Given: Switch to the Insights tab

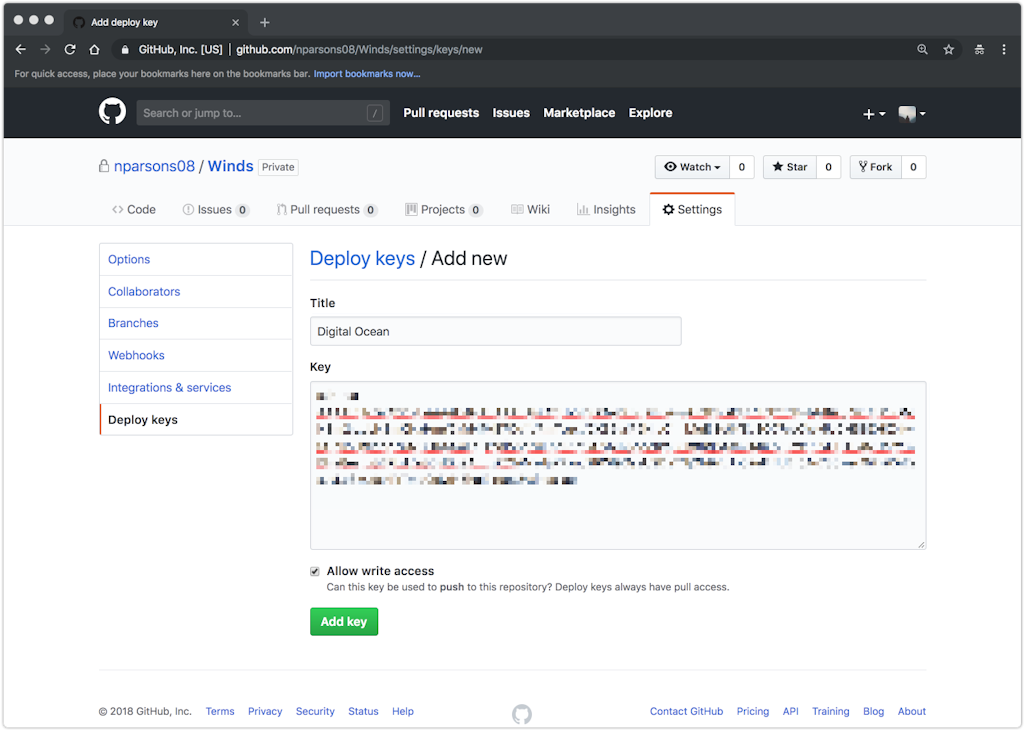Looking at the screenshot, I should 606,210.
